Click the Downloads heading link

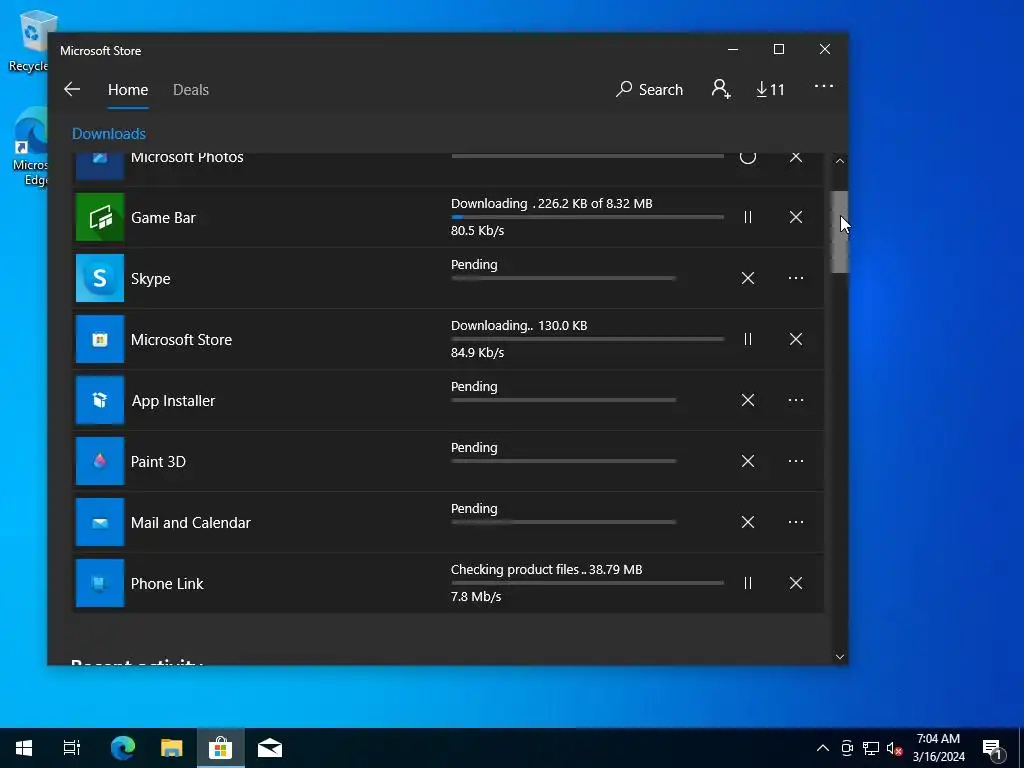pos(108,133)
